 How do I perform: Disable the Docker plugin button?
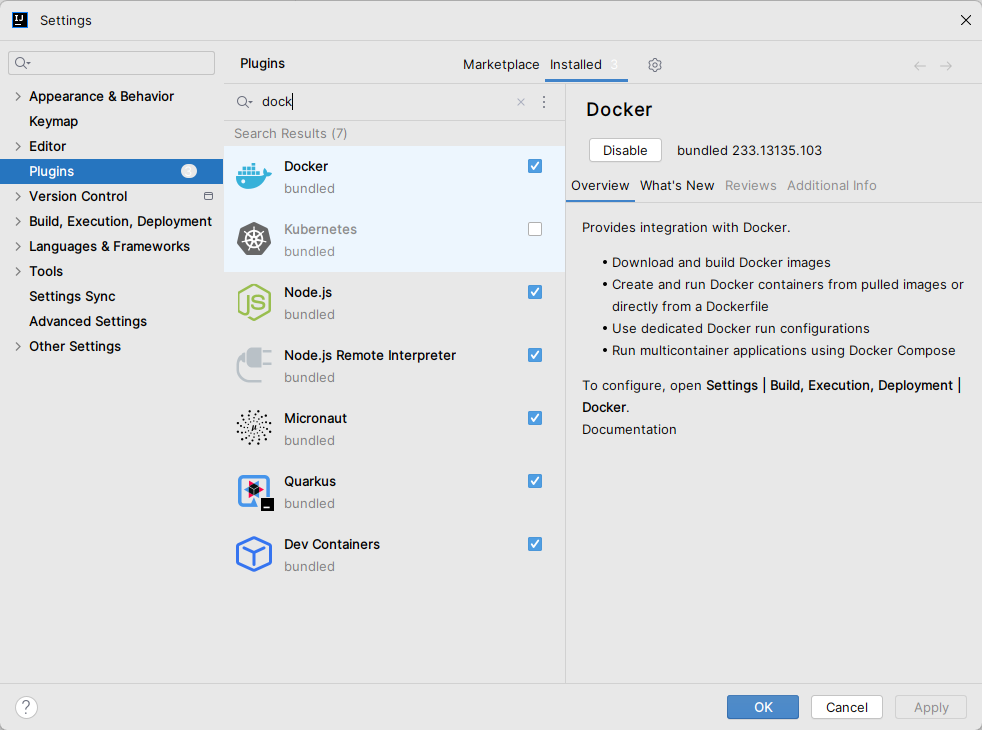625,150
